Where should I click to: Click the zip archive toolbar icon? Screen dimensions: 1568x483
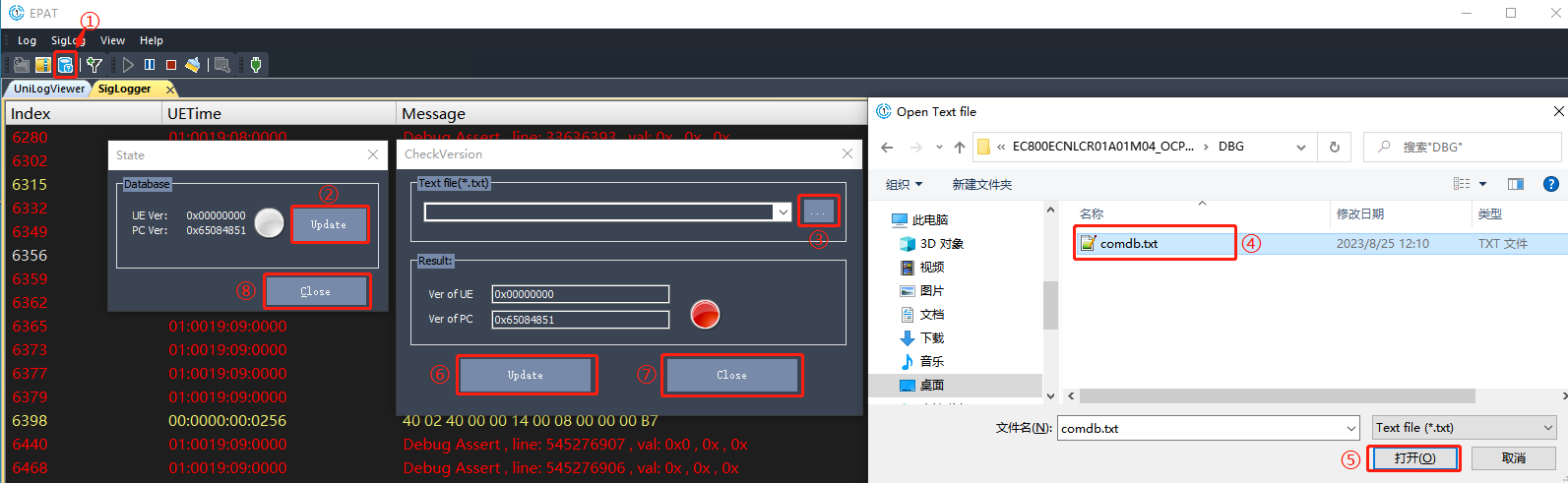point(43,65)
